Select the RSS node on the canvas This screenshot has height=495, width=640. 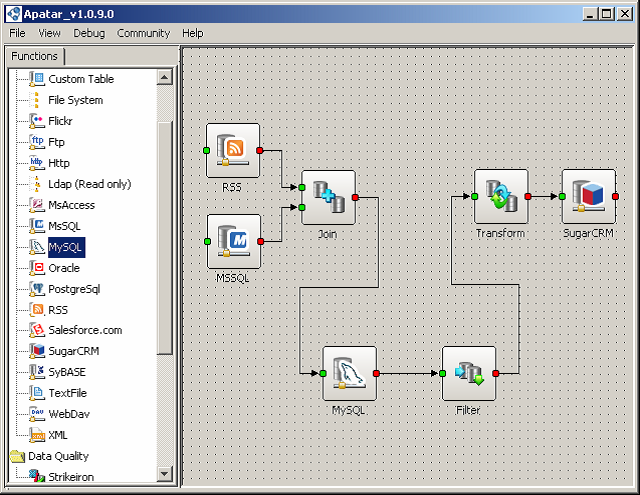233,151
